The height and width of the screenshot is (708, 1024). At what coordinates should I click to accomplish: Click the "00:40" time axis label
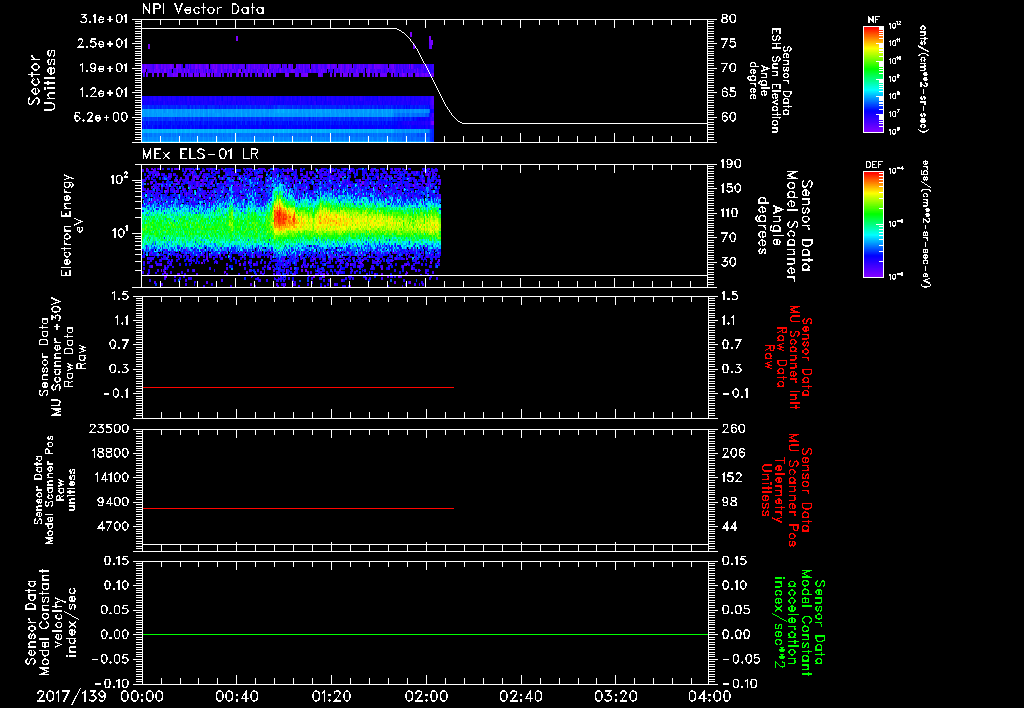[x=236, y=696]
